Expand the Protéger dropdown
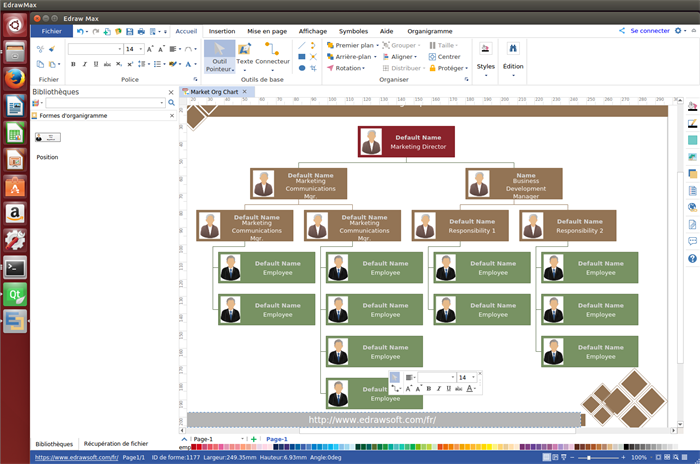This screenshot has width=700, height=464. pyautogui.click(x=467, y=68)
